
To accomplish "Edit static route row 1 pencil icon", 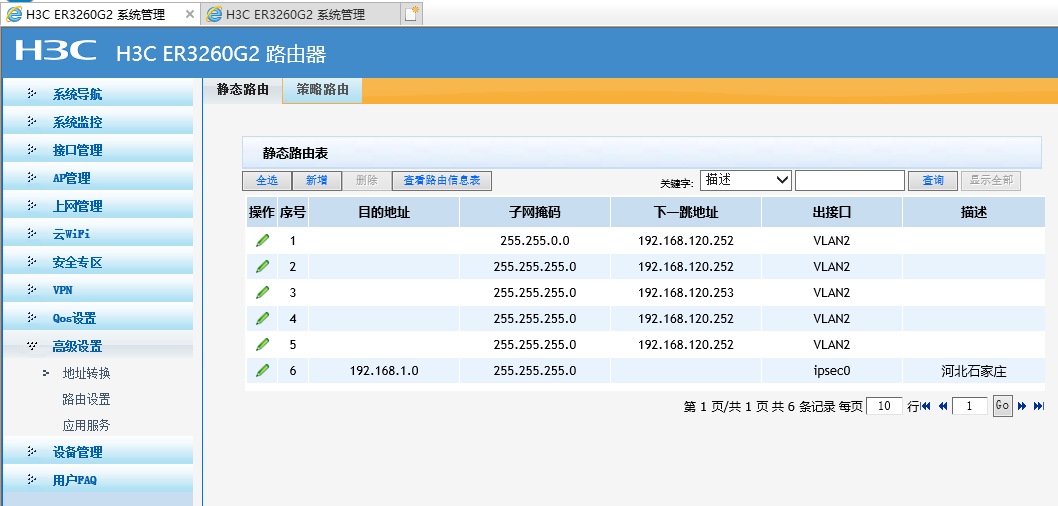I will click(262, 240).
